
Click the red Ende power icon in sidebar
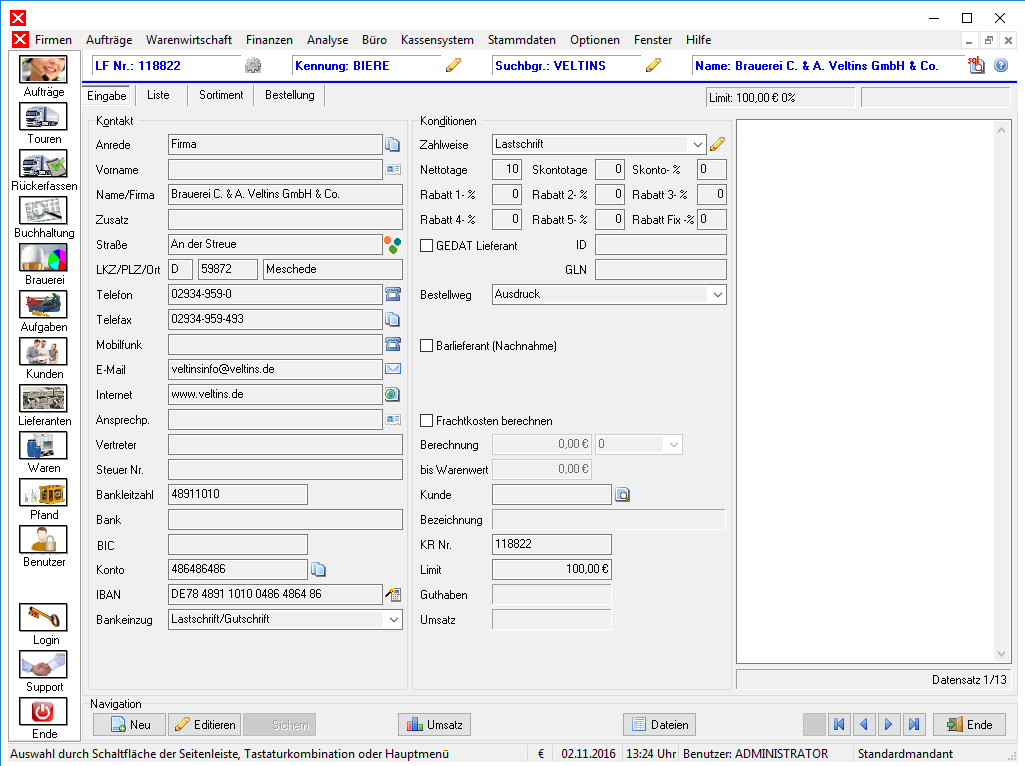click(43, 712)
